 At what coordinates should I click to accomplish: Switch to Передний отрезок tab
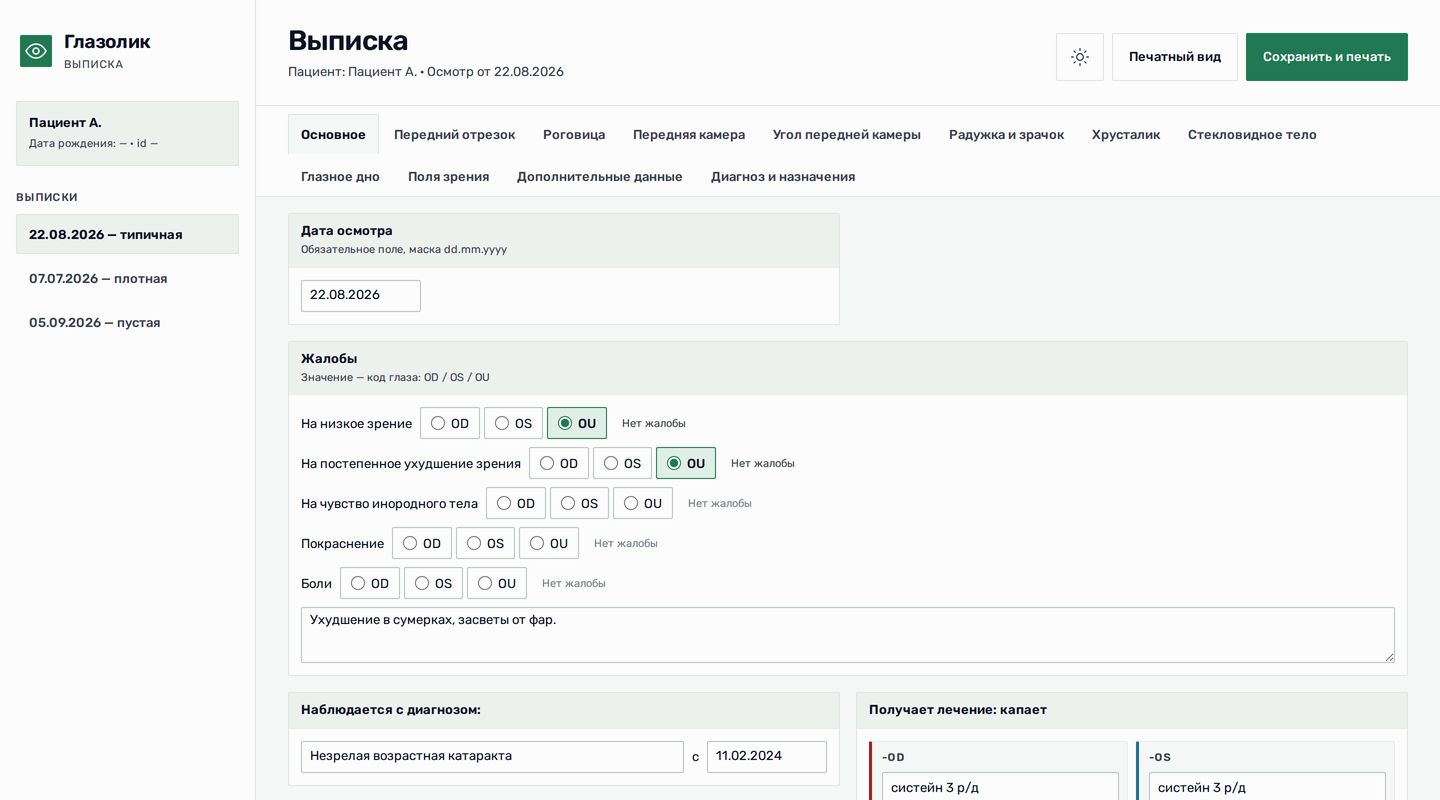point(455,134)
